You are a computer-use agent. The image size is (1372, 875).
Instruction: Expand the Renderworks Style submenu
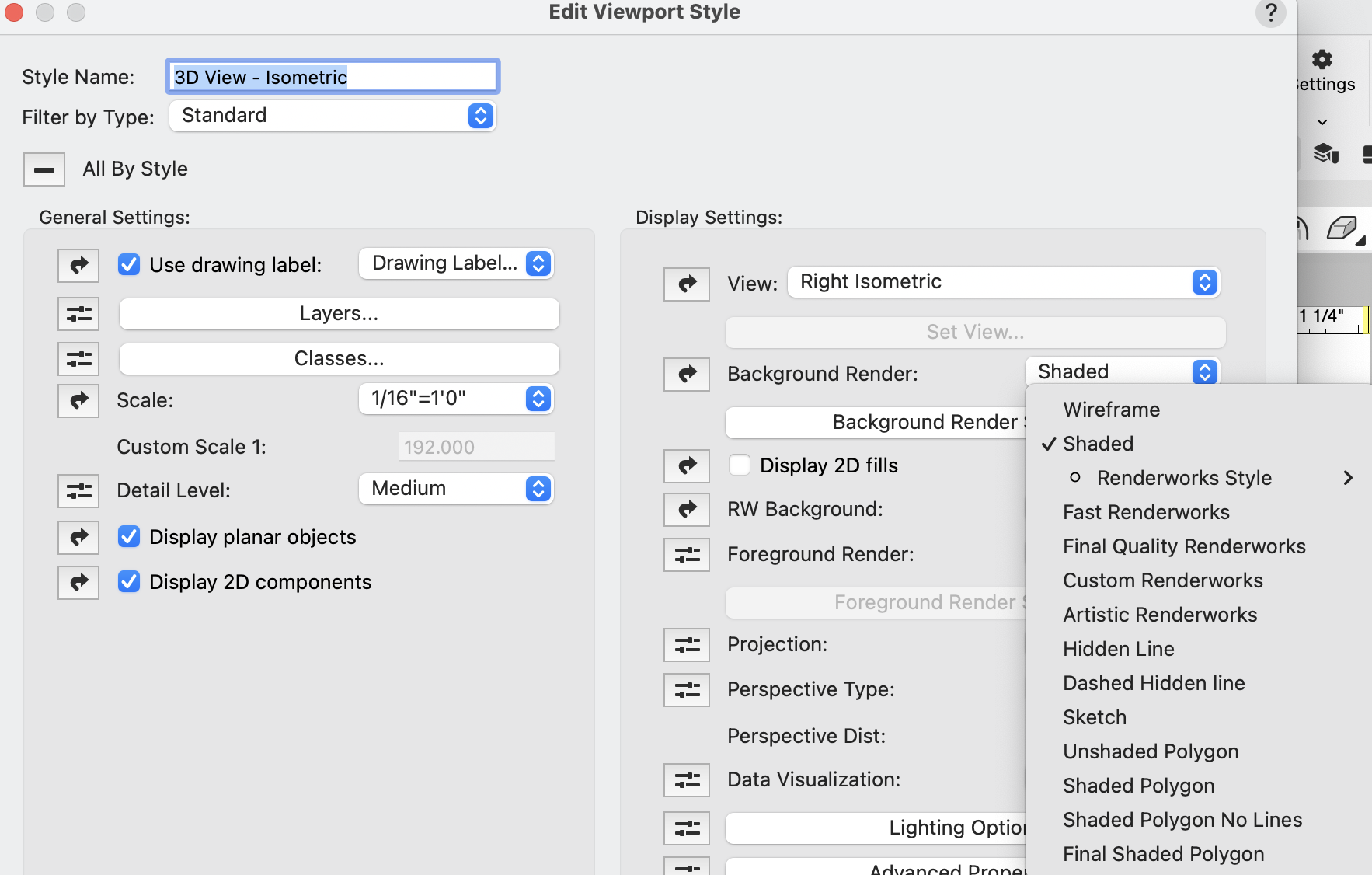tap(1183, 477)
